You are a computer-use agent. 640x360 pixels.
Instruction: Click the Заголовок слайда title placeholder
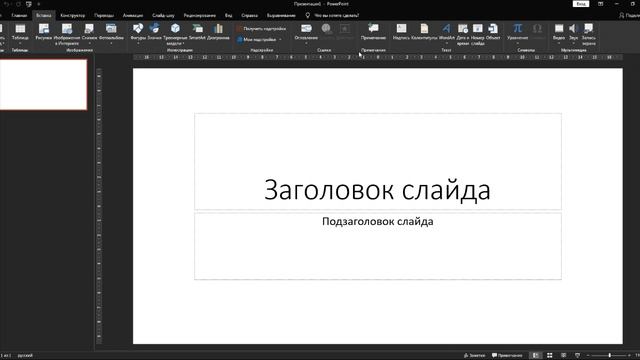click(x=378, y=162)
